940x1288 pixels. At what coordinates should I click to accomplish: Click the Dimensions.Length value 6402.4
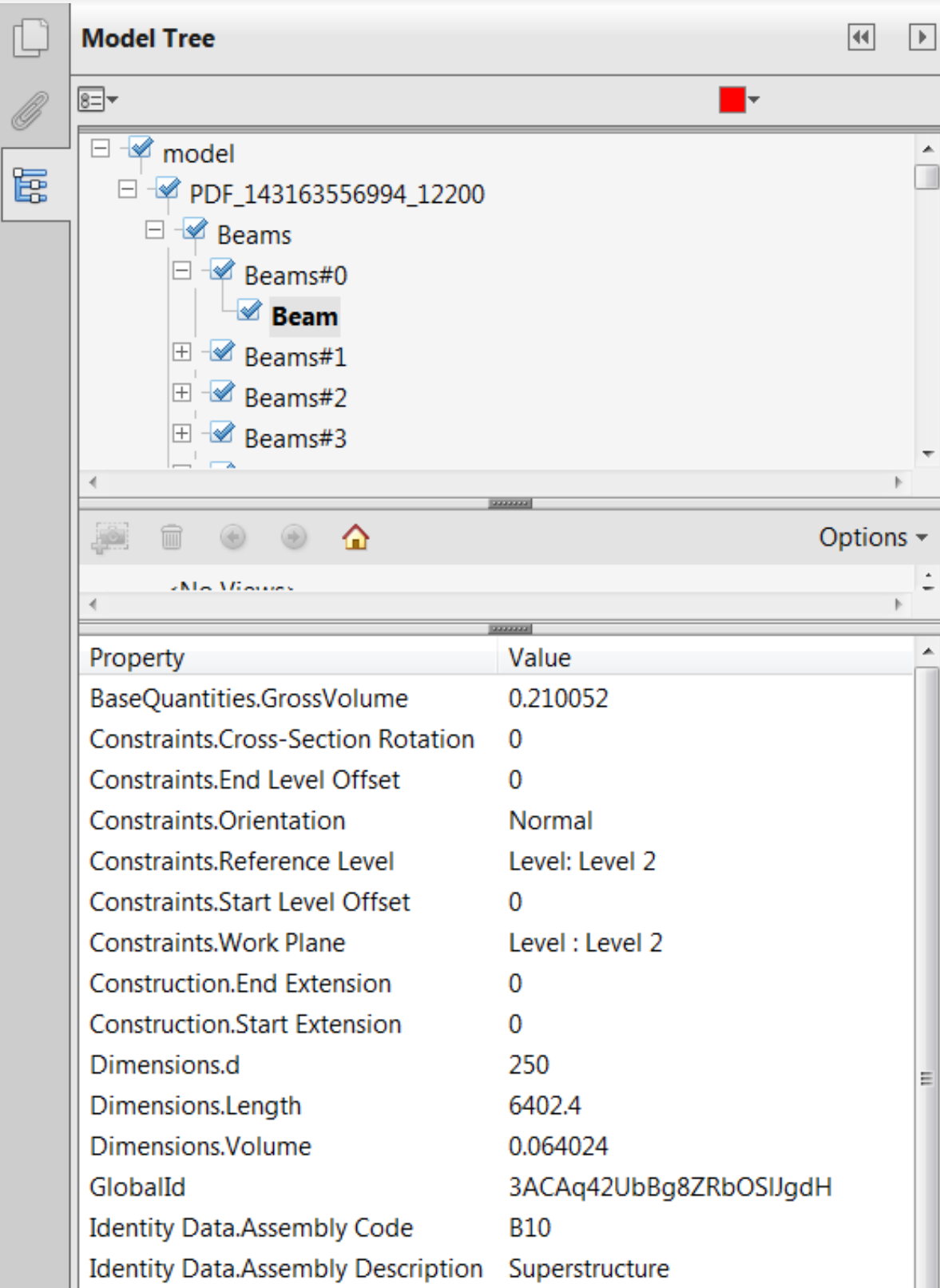coord(545,1106)
